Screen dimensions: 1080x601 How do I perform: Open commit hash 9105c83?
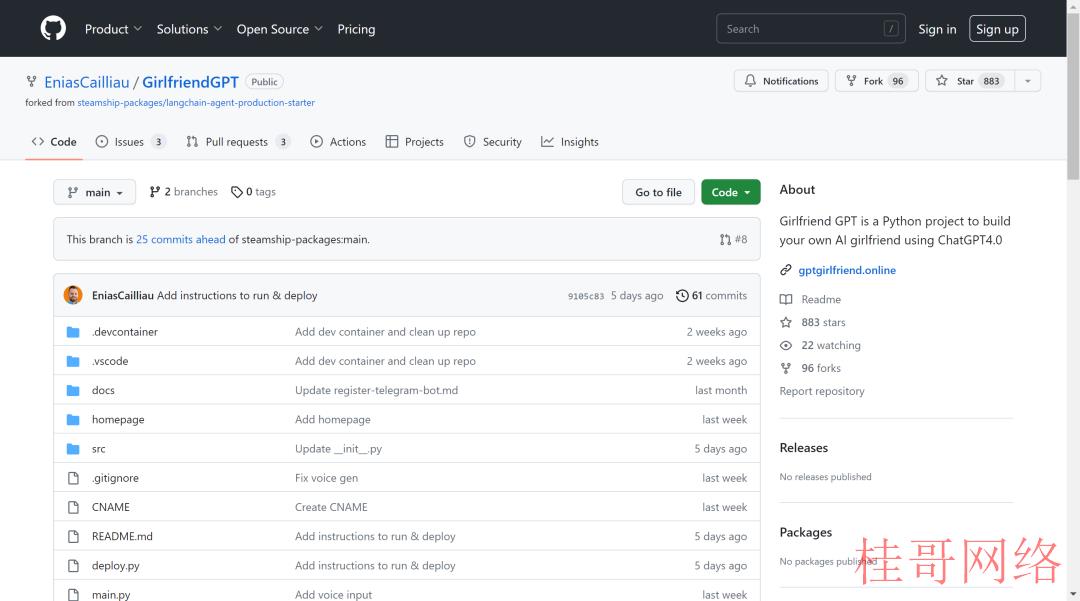(585, 296)
